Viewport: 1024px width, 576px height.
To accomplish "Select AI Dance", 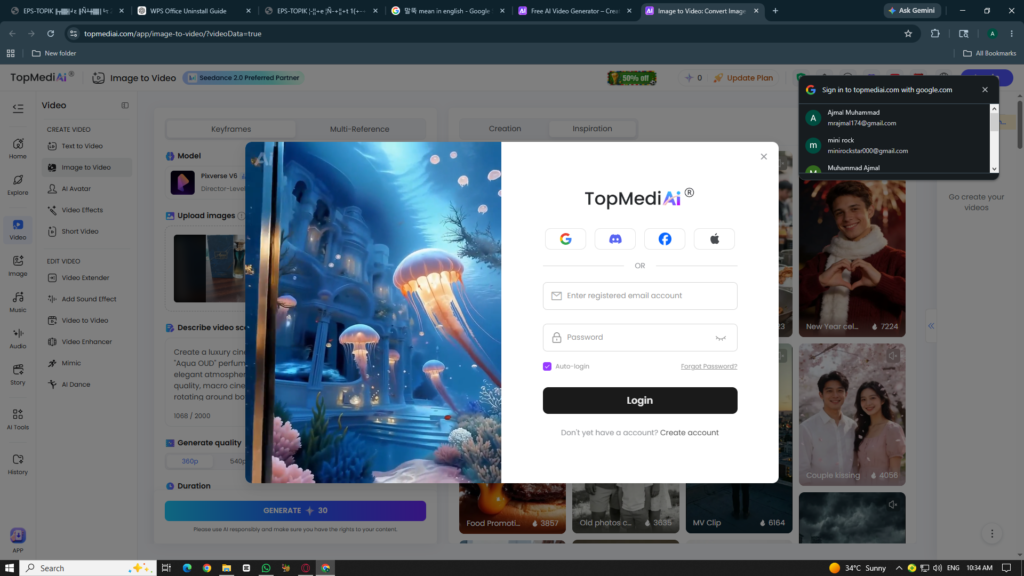I will (x=87, y=385).
